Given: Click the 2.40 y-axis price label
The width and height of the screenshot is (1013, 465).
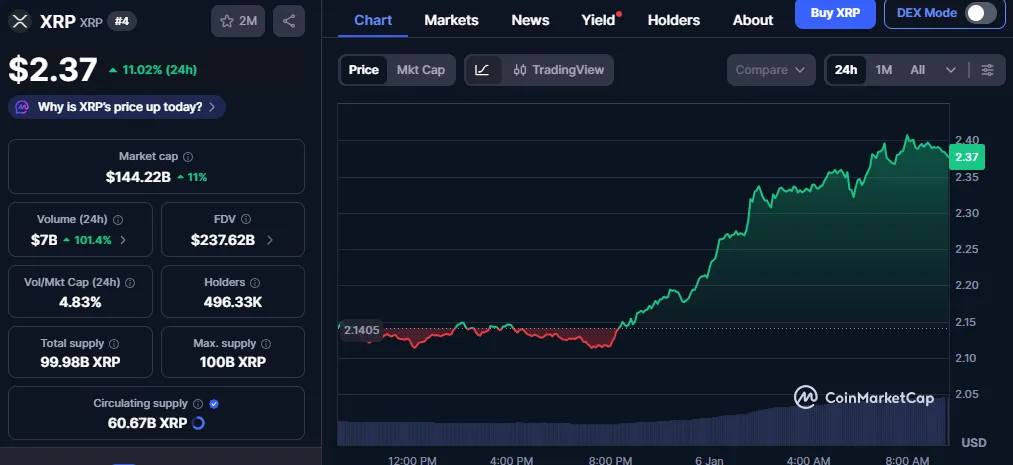Looking at the screenshot, I should [966, 140].
